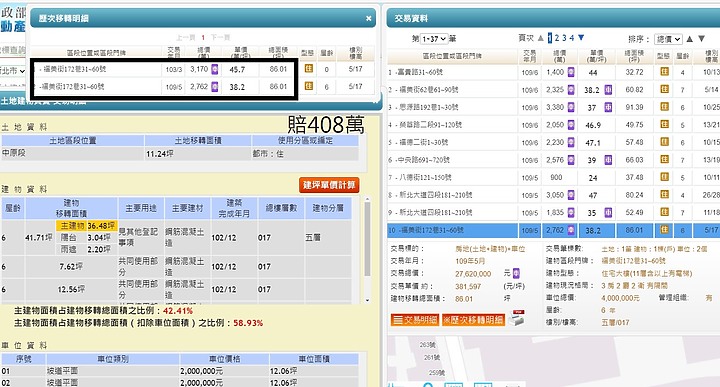This screenshot has width=720, height=387.
Task: Go to previous page with gray up triangle
Action: pyautogui.click(x=540, y=38)
